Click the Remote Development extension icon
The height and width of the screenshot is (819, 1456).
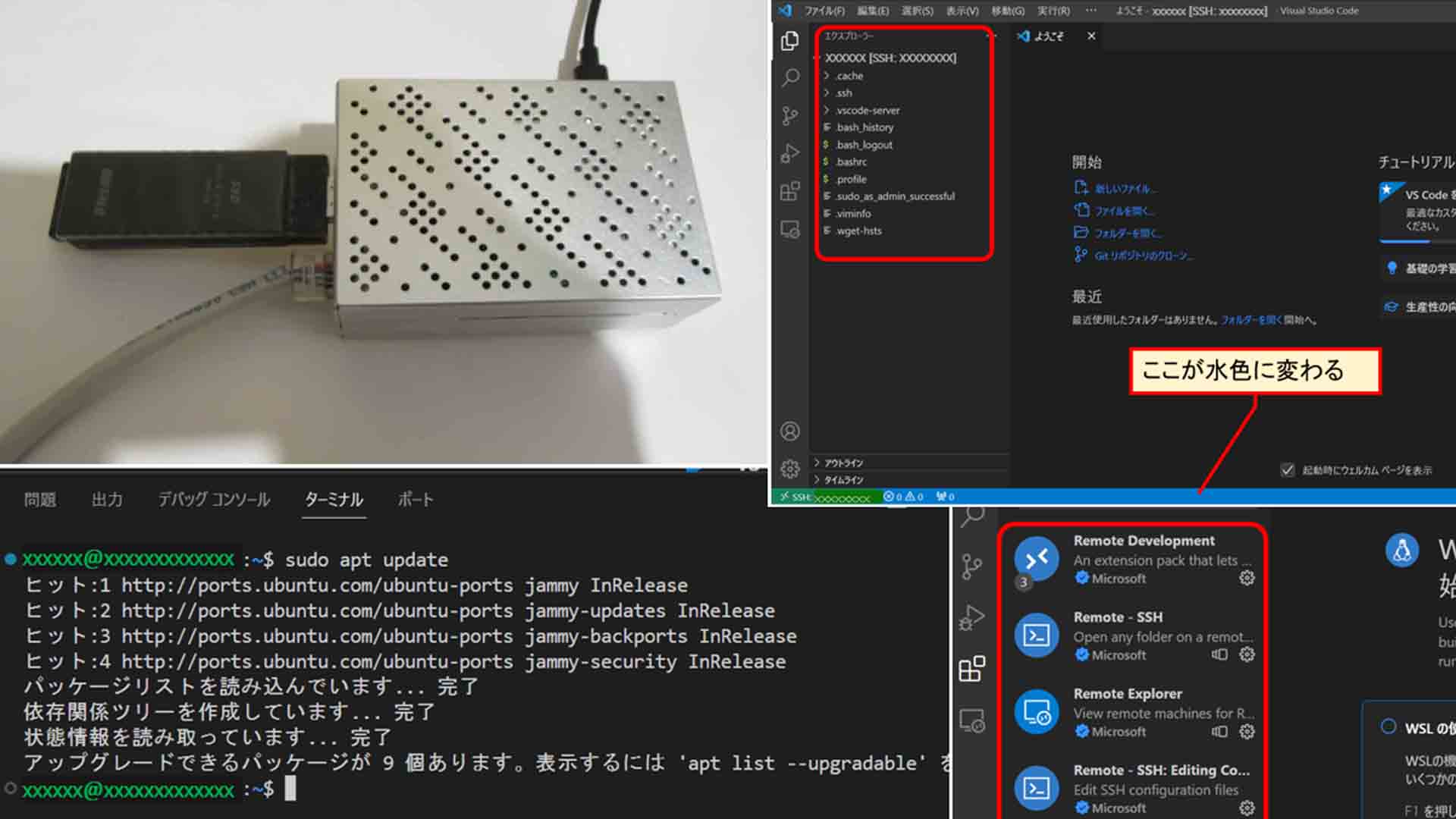[x=1037, y=557]
